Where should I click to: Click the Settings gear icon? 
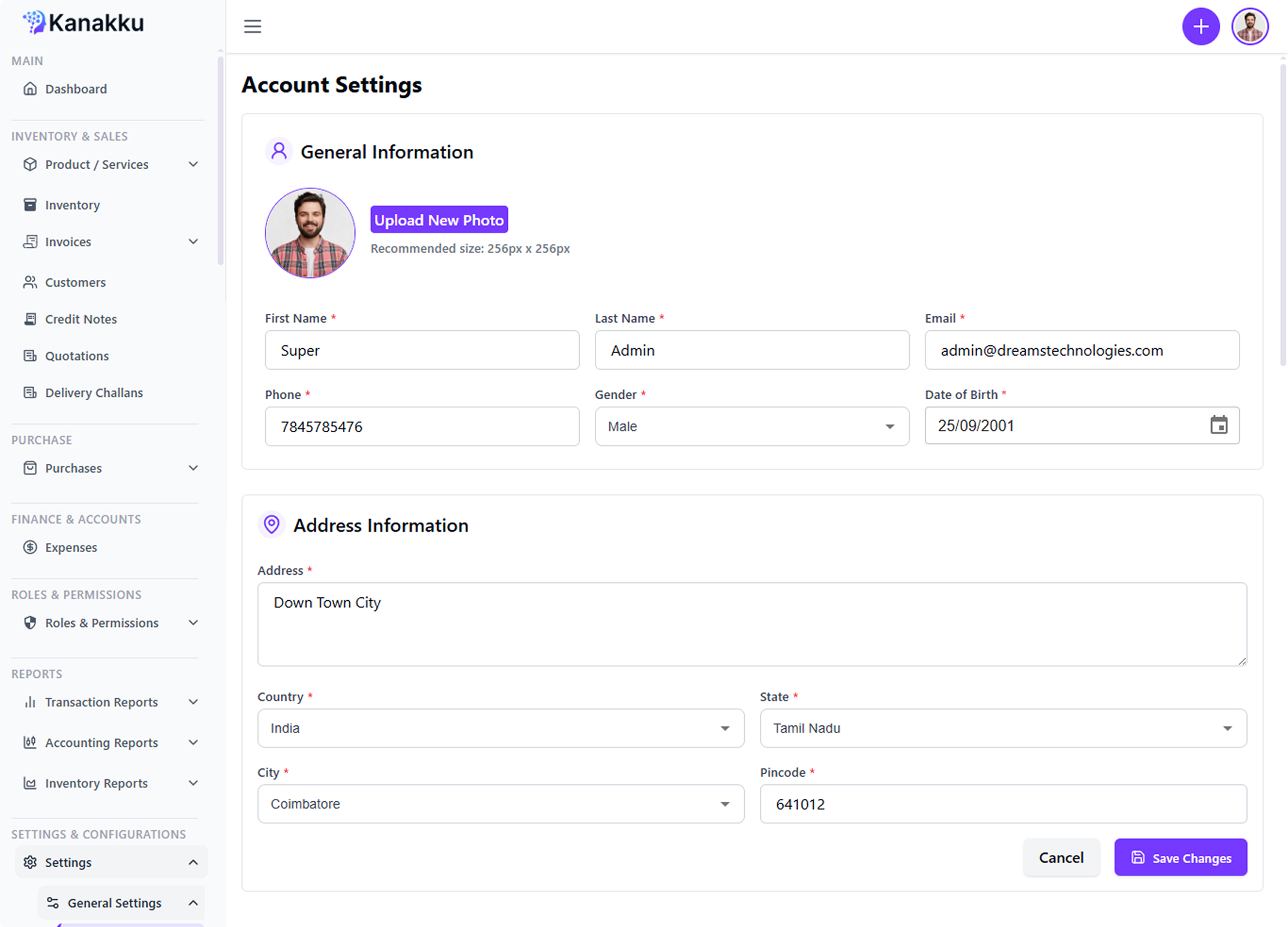click(x=30, y=862)
